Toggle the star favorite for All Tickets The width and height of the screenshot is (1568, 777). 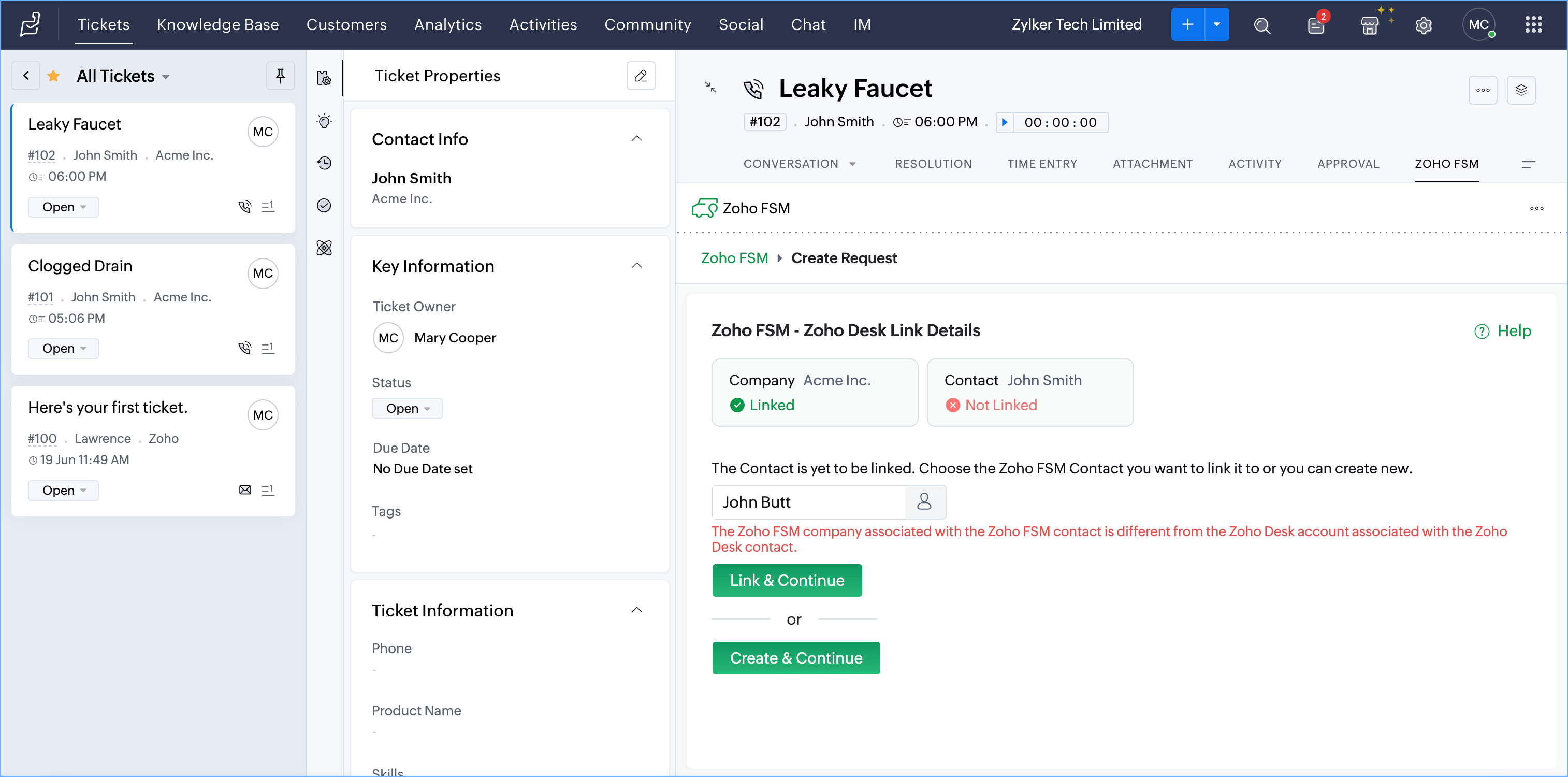[53, 76]
